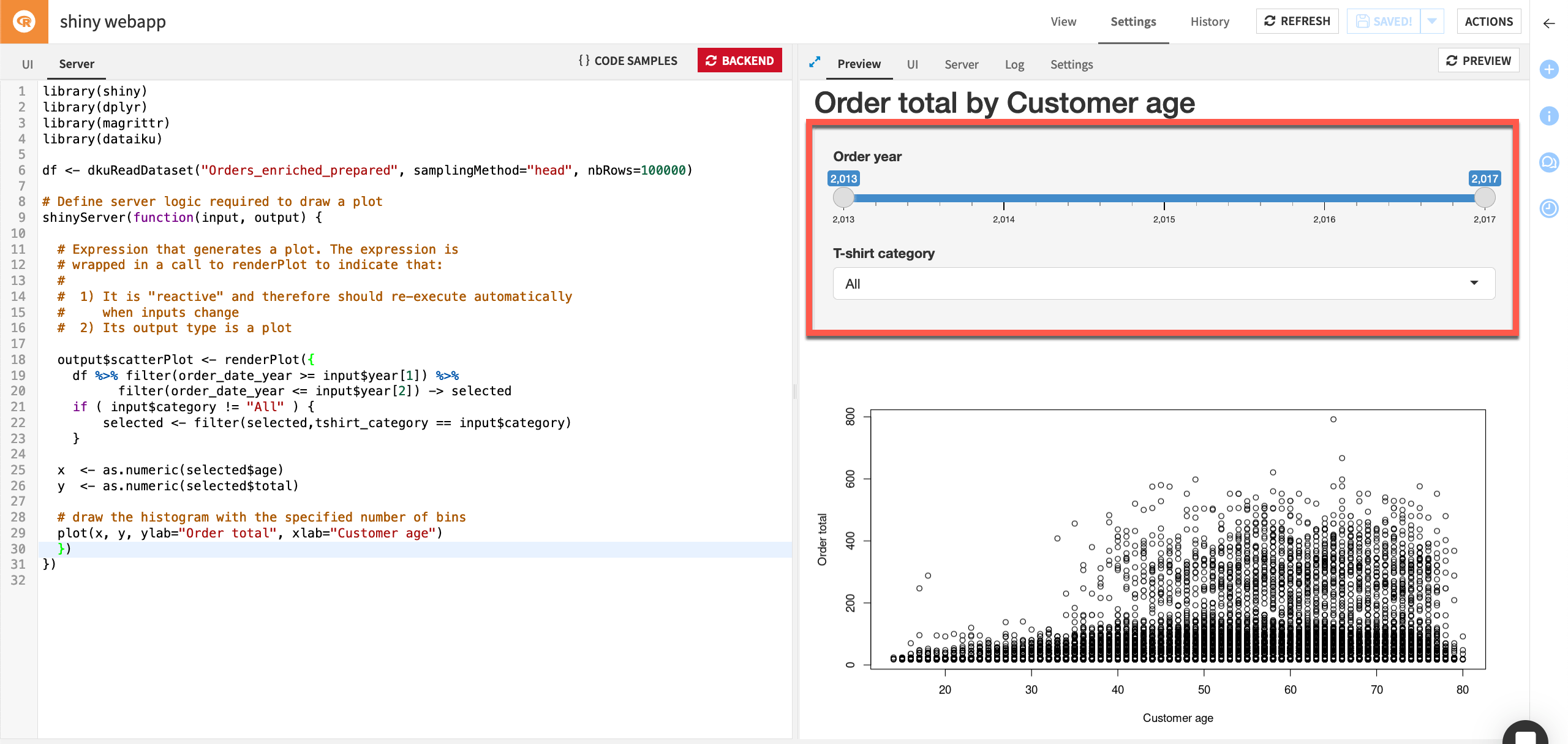This screenshot has height=744, width=1568.
Task: Click the blue plus icon in right sidebar
Action: (x=1549, y=69)
